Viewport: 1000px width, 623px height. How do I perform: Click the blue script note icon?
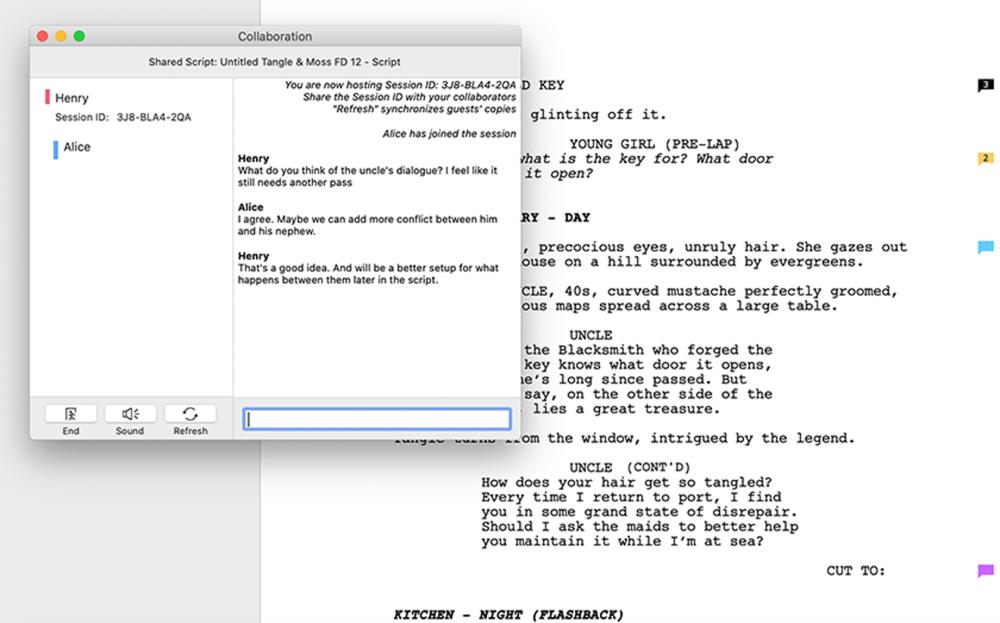985,247
